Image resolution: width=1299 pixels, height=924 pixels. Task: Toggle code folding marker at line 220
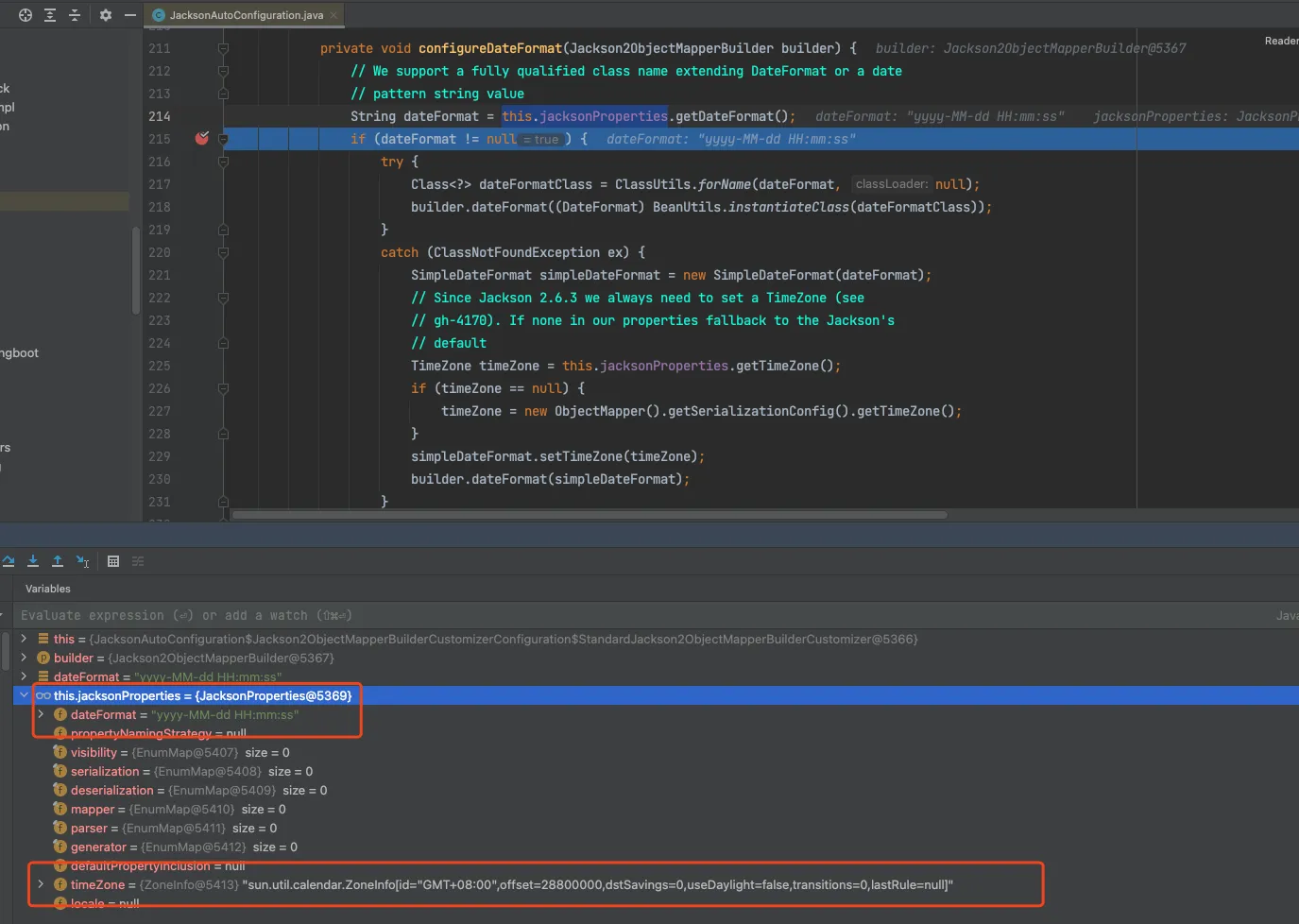coord(224,252)
